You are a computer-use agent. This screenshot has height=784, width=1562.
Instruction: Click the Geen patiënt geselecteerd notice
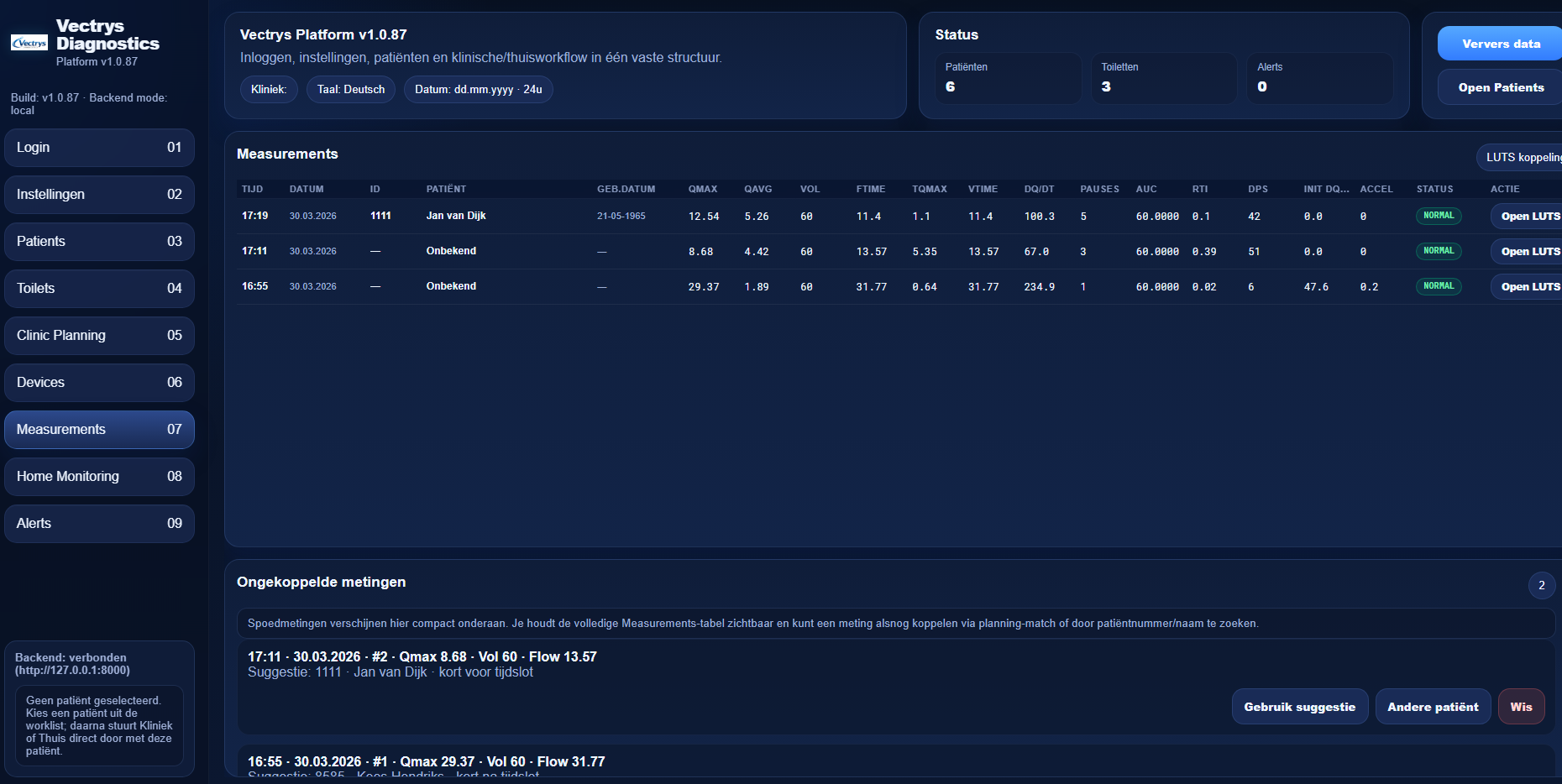pyautogui.click(x=99, y=726)
